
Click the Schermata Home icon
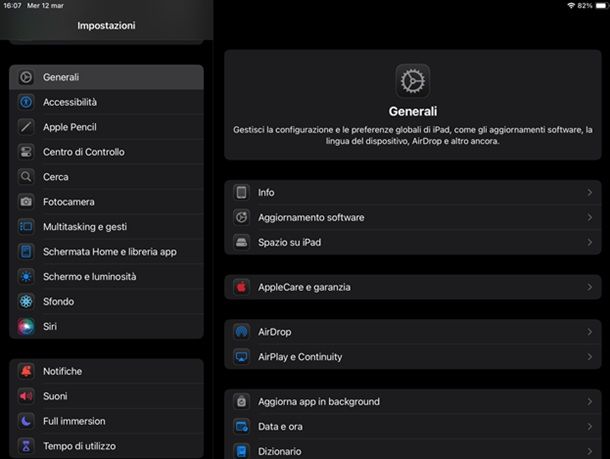pos(26,252)
